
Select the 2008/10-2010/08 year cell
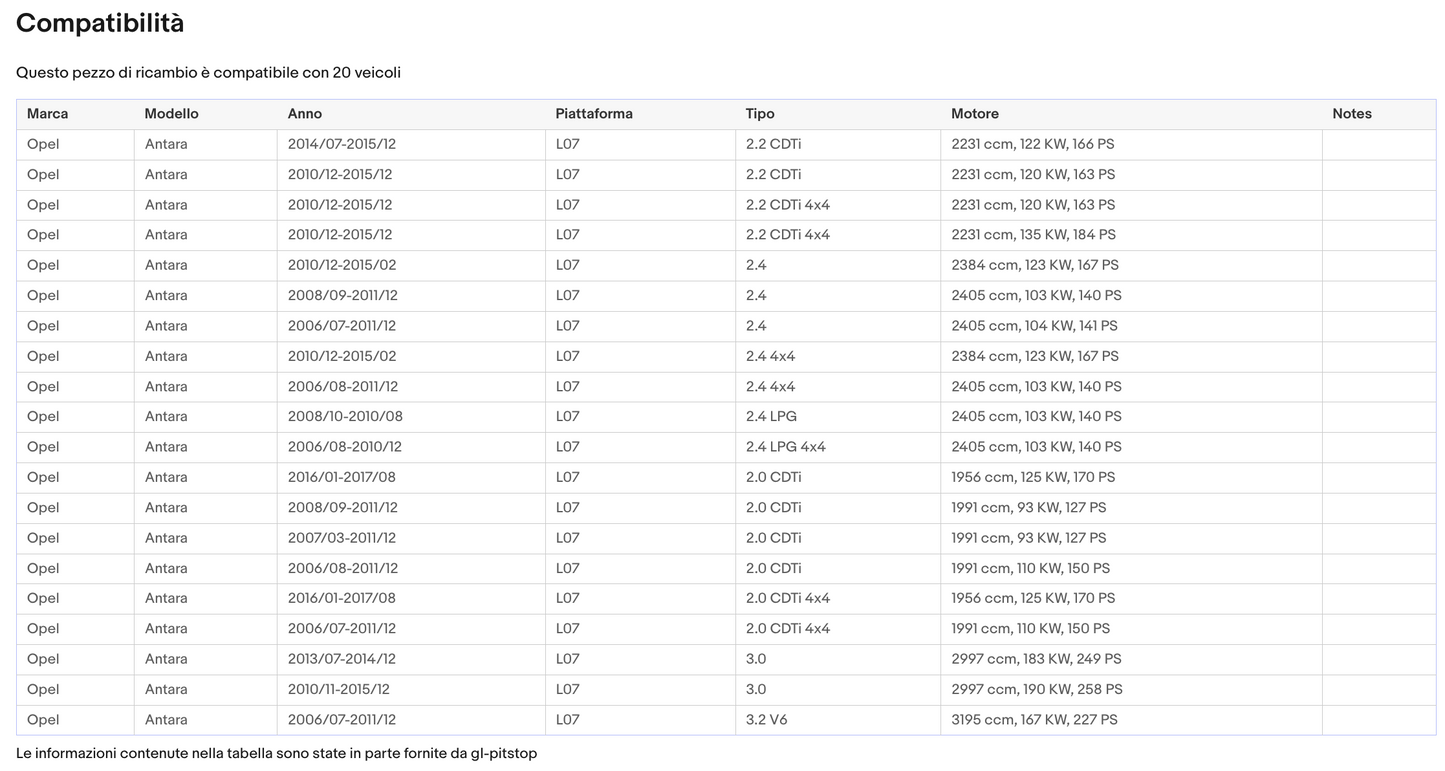[345, 417]
